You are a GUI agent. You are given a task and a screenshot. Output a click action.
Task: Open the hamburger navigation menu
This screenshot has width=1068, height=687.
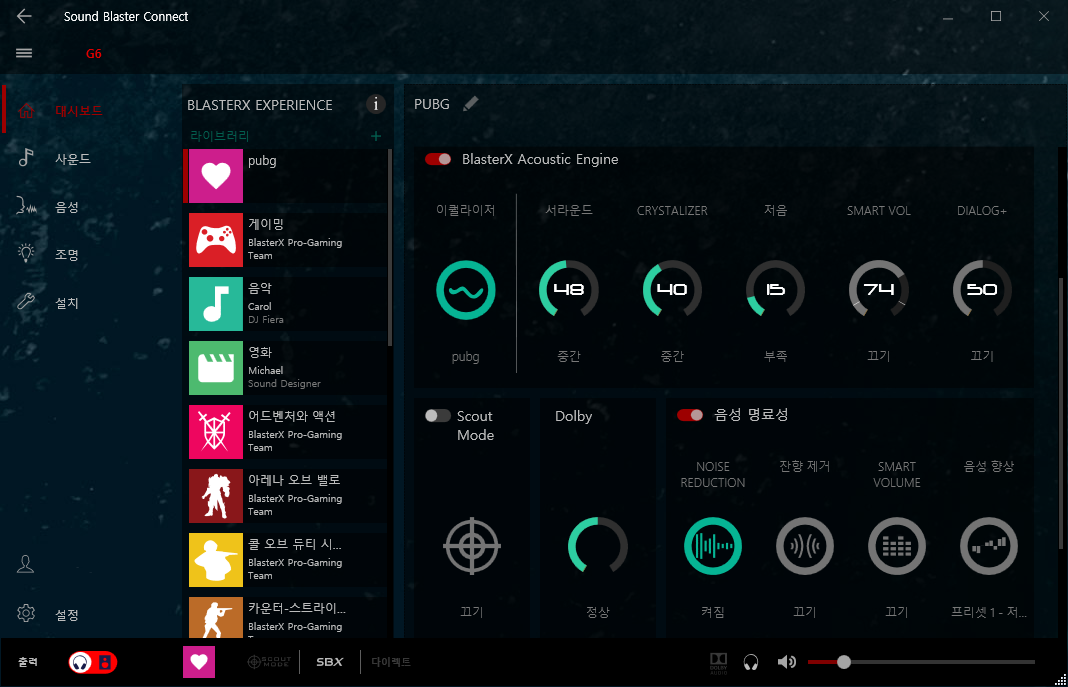[24, 53]
